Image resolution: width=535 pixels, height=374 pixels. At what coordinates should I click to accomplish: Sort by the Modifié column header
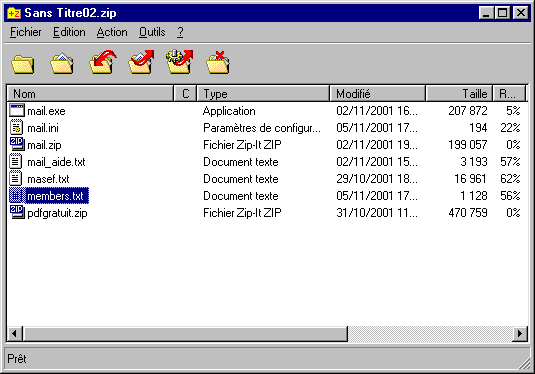[378, 94]
